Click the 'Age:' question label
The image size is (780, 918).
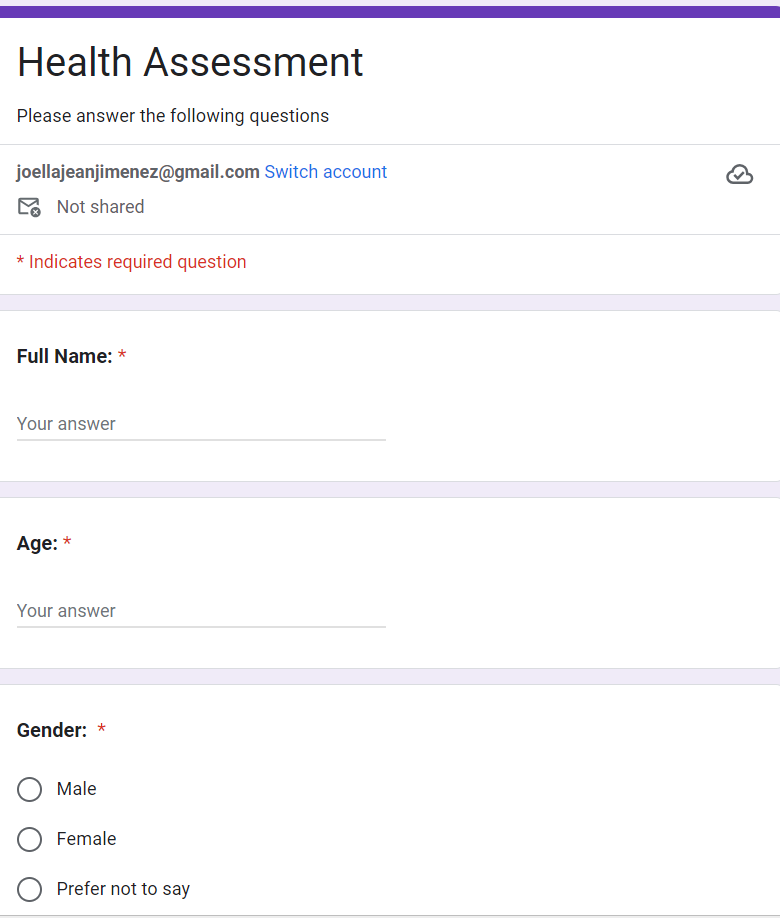coord(37,543)
